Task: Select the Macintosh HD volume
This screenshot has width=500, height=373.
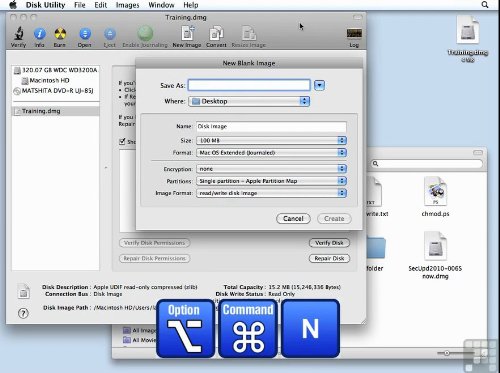Action: (45, 80)
